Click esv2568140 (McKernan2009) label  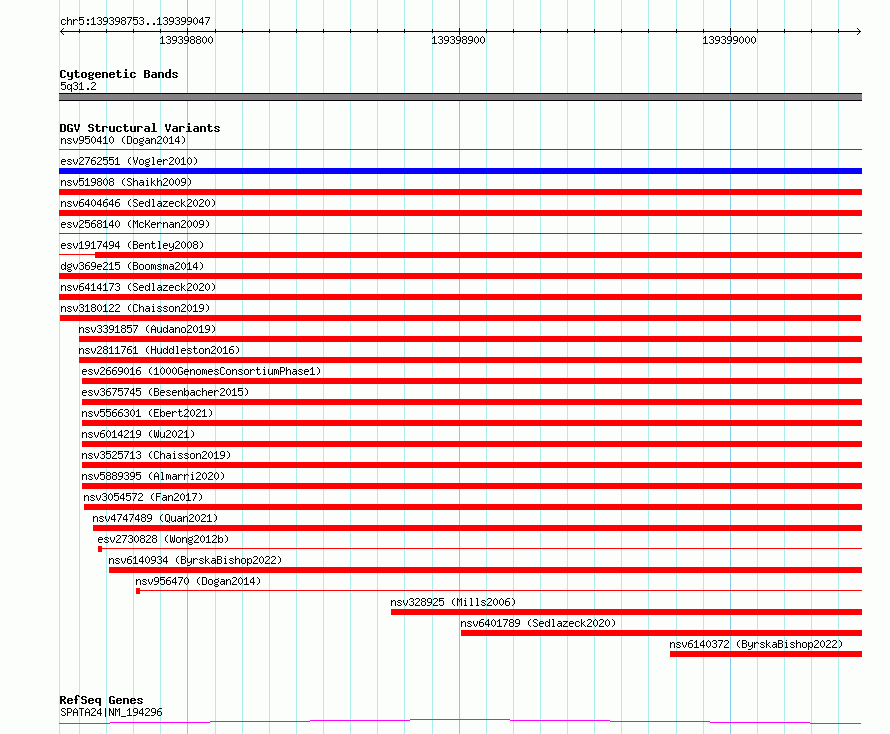pos(135,224)
